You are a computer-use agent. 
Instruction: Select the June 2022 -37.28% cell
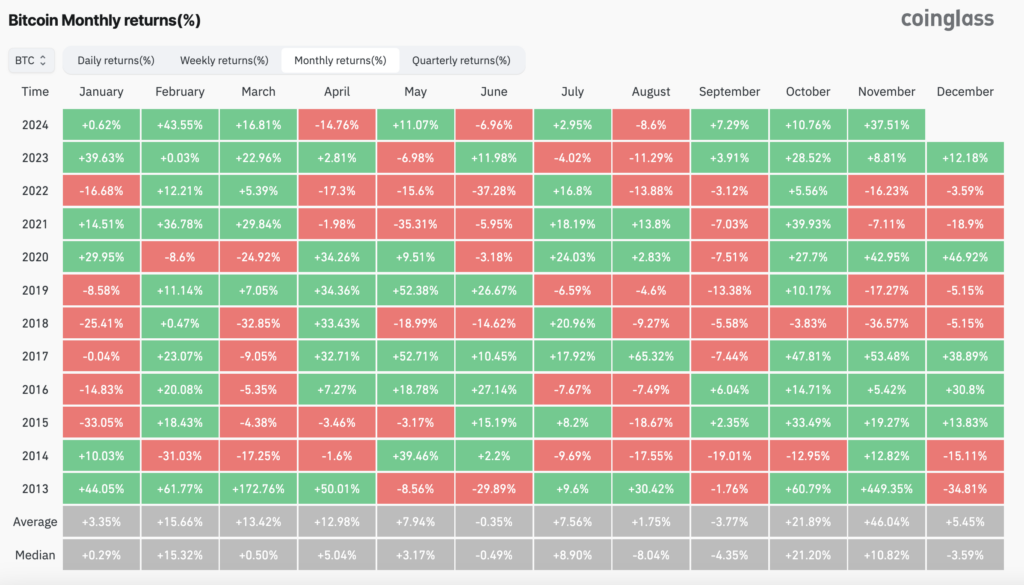pyautogui.click(x=494, y=191)
